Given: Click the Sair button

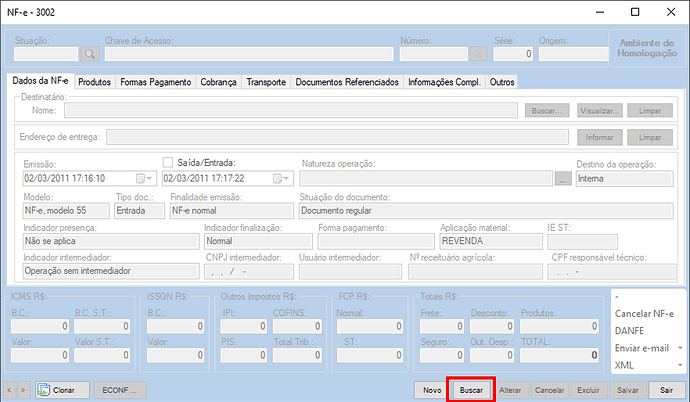Looking at the screenshot, I should (666, 390).
